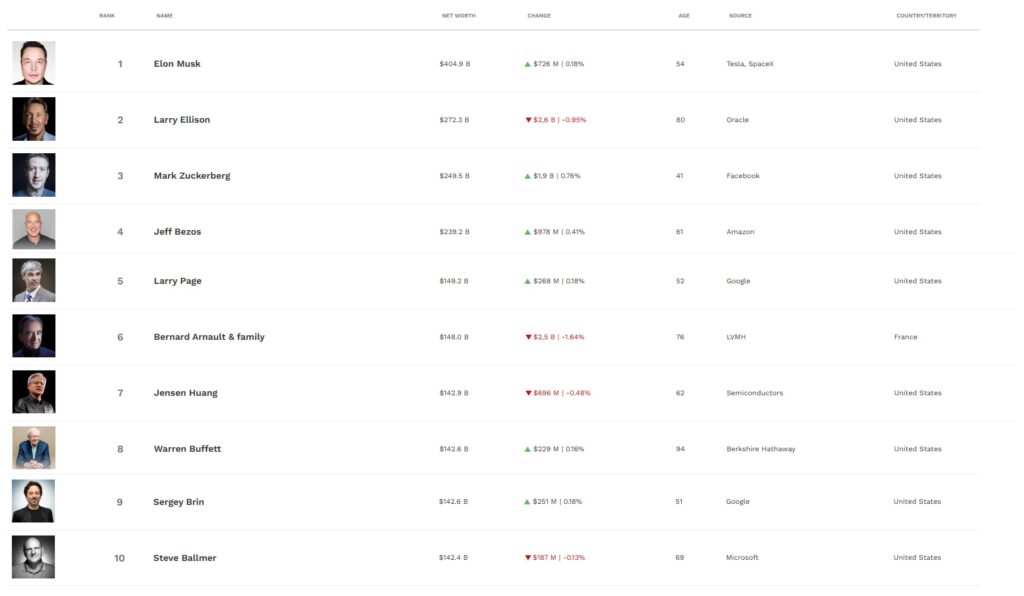Click the red down arrow in Jensen Huang's row
Viewport: 1024px width, 596px height.
tap(528, 393)
